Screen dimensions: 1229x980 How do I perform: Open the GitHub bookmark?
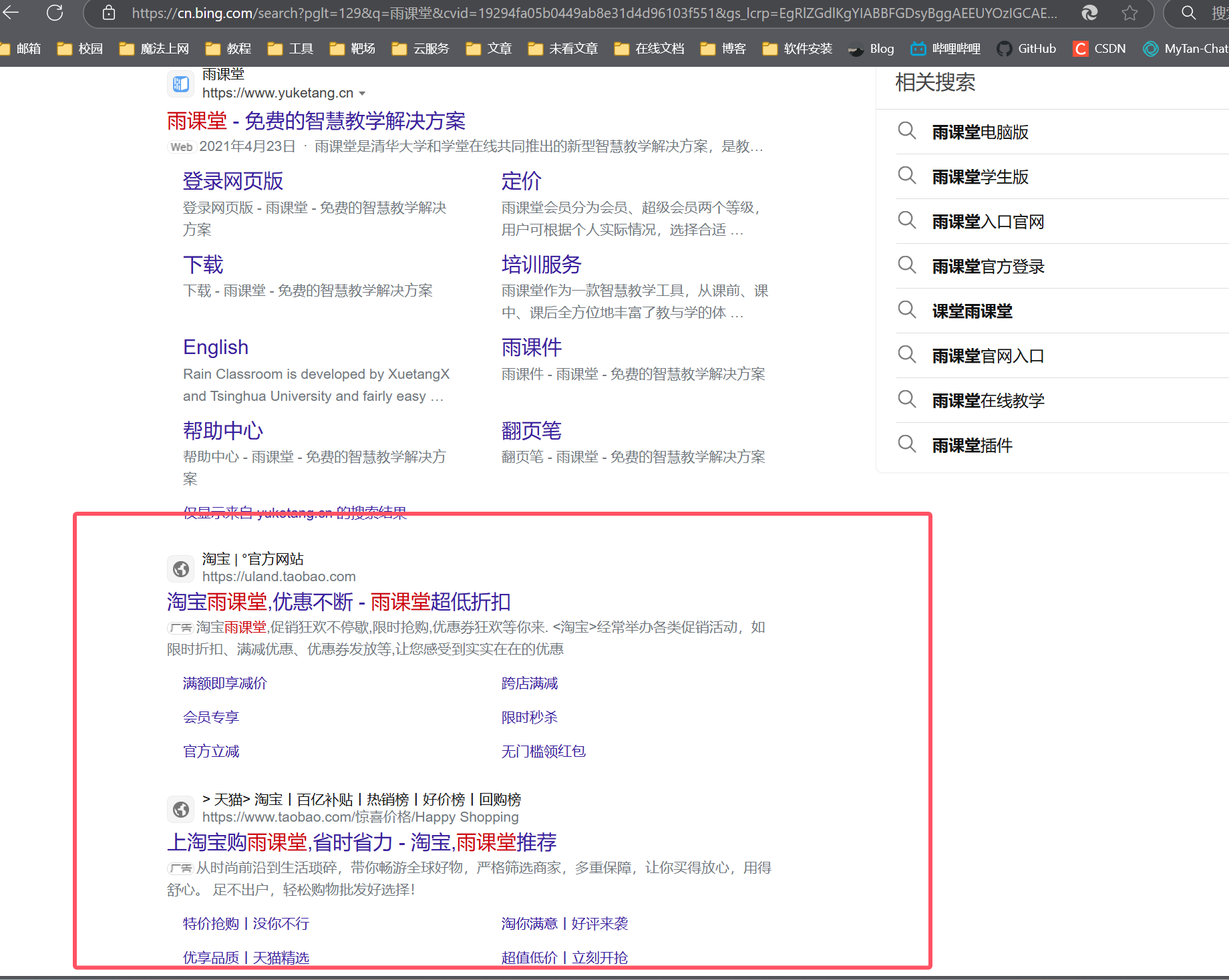click(x=1027, y=48)
